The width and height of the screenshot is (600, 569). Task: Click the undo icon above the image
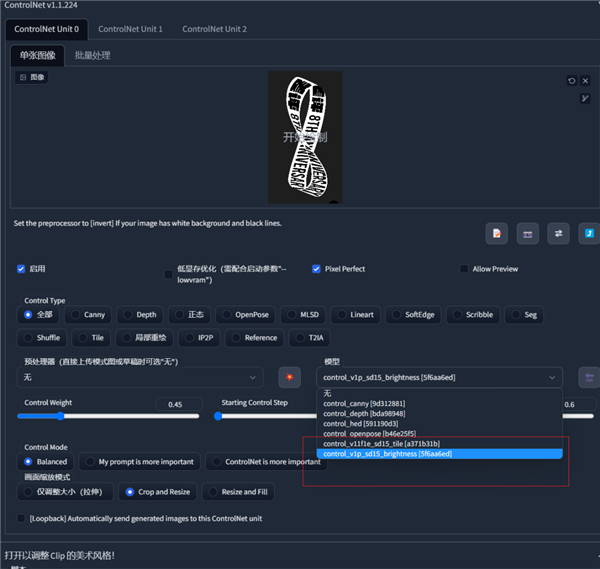[x=572, y=81]
